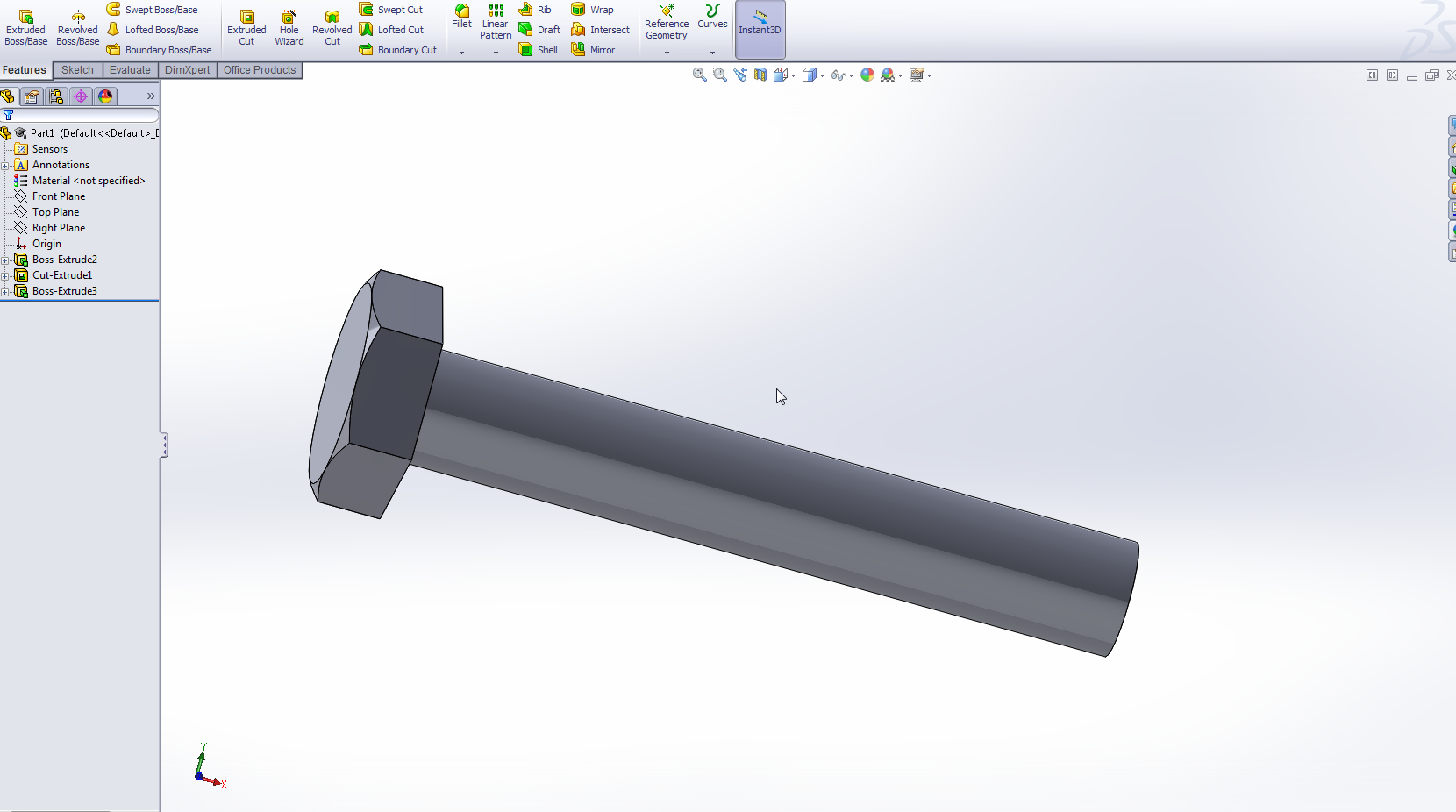Image resolution: width=1456 pixels, height=812 pixels.
Task: Click the Zoom to Fit icon
Action: 700,75
